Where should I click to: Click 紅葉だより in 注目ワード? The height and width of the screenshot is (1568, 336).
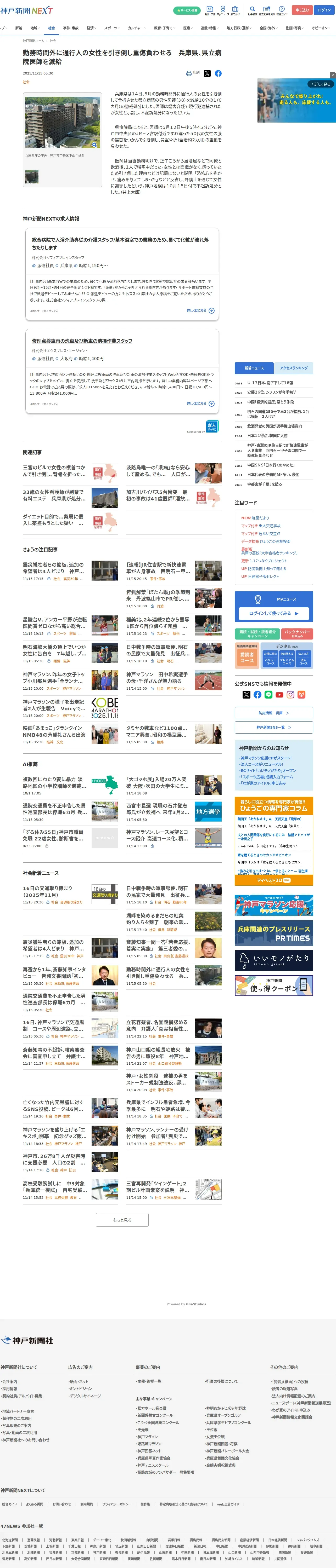point(260,518)
